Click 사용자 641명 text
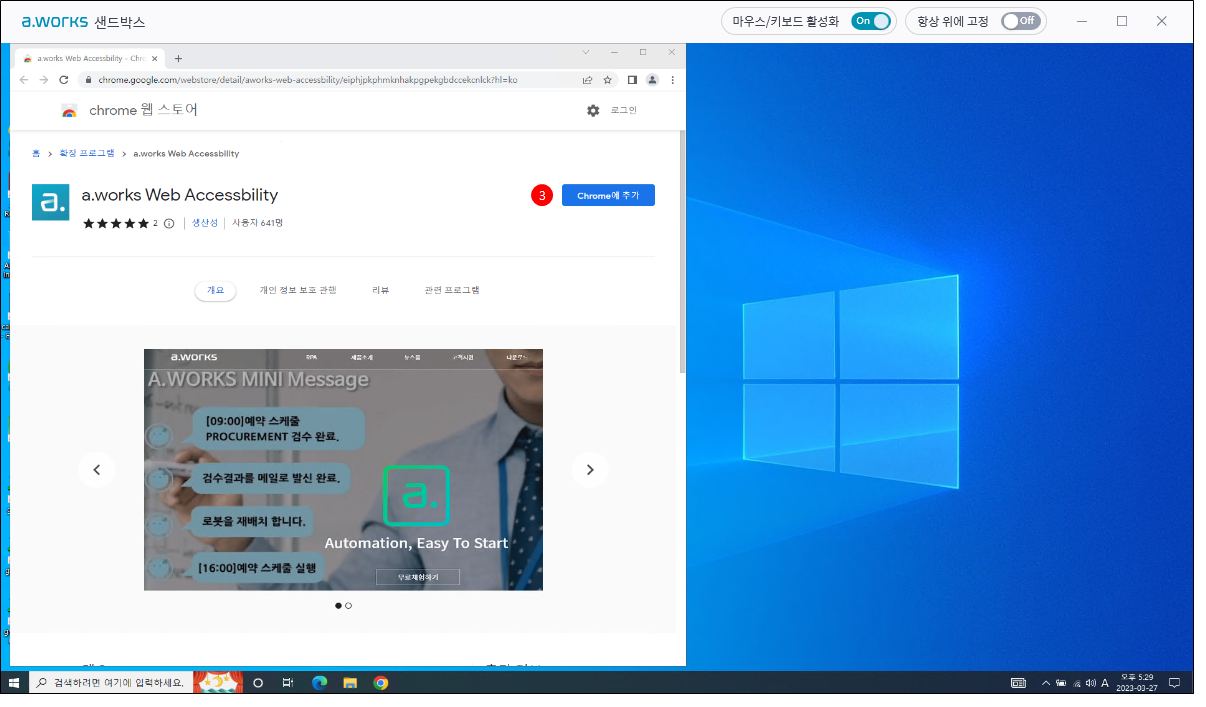The width and height of the screenshot is (1206, 707). (x=258, y=223)
